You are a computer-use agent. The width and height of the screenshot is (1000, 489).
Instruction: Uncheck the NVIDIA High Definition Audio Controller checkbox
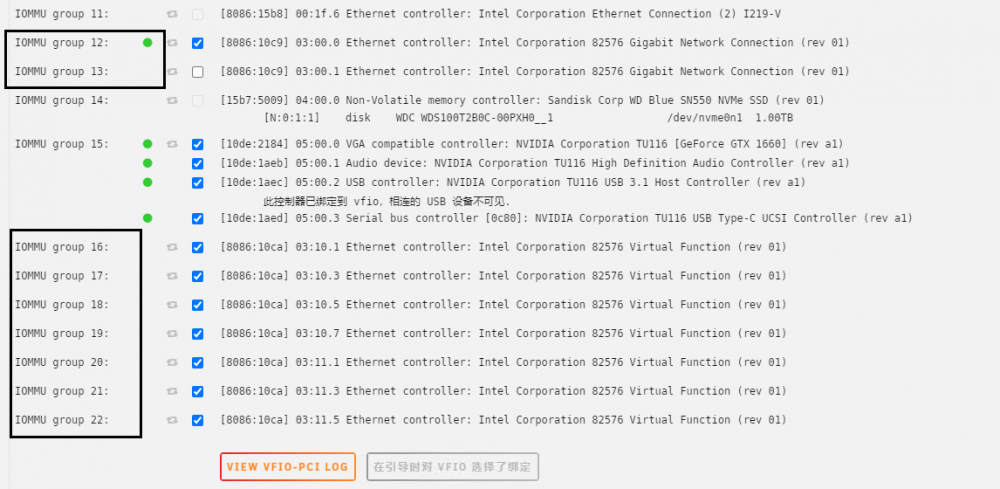coord(198,164)
